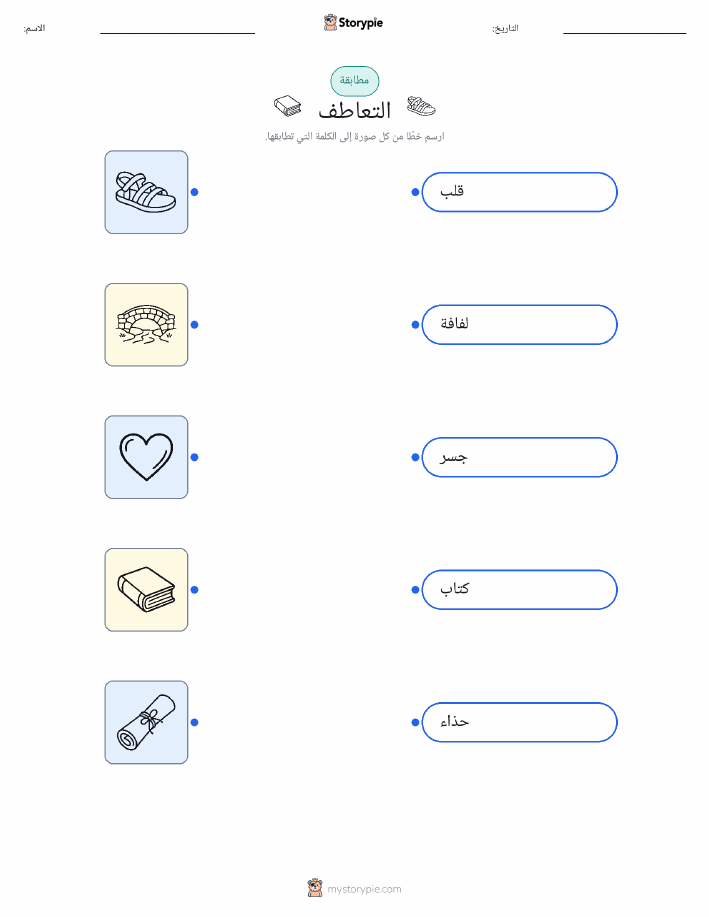
Task: Select the closed book picture card
Action: 146,590
